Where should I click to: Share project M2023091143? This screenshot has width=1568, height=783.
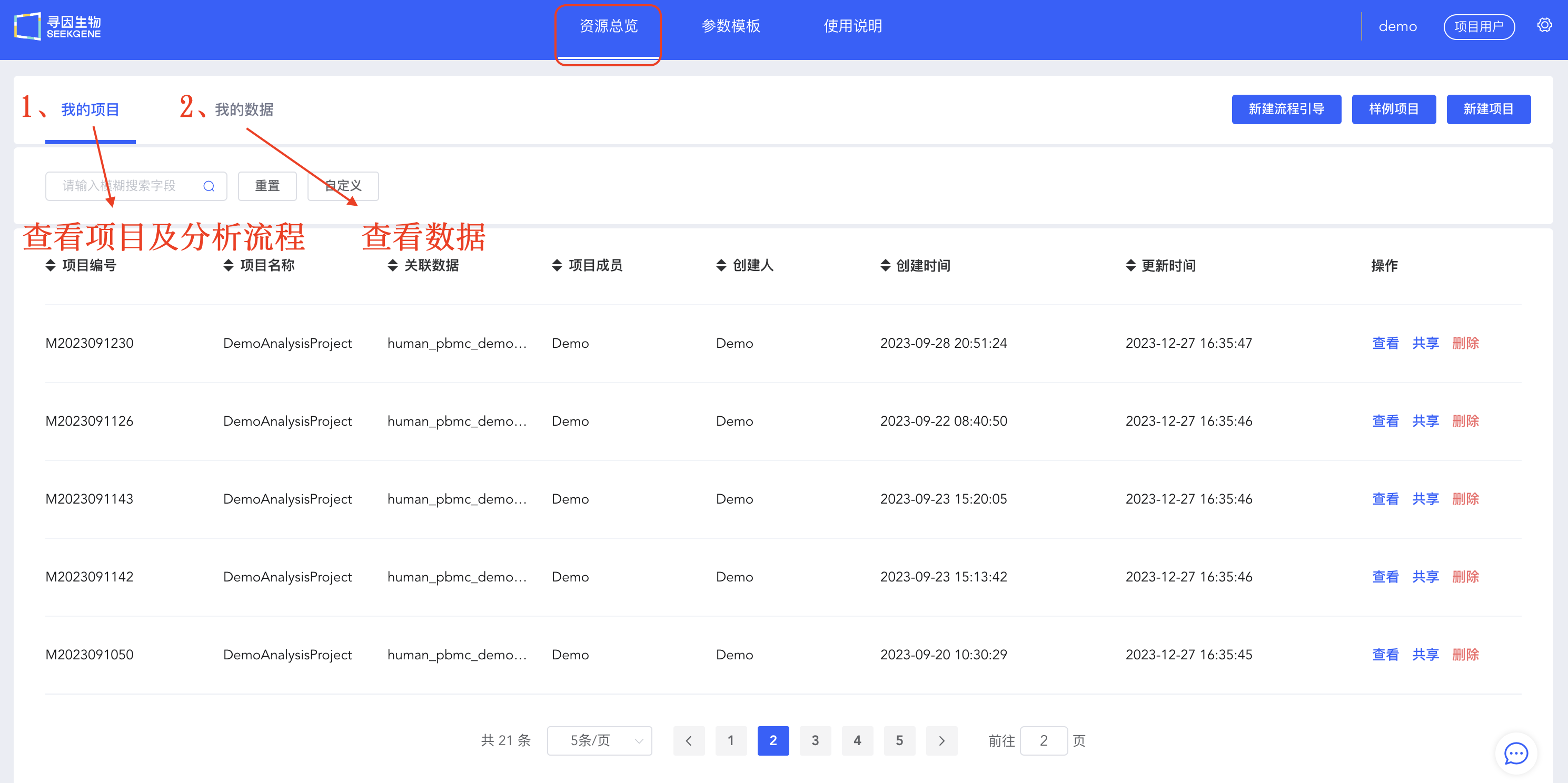tap(1425, 499)
